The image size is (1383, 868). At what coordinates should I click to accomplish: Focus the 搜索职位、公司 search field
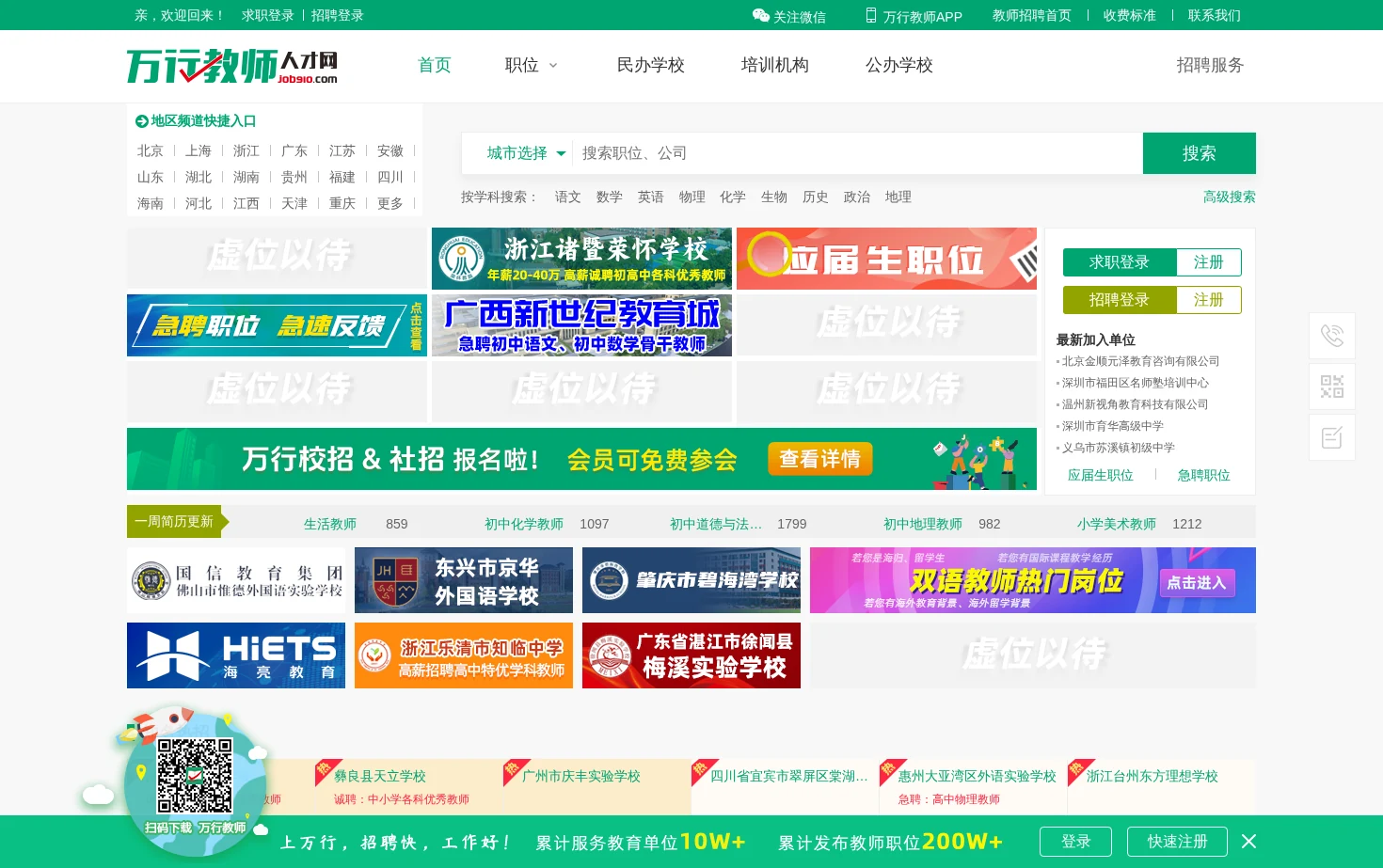(856, 153)
